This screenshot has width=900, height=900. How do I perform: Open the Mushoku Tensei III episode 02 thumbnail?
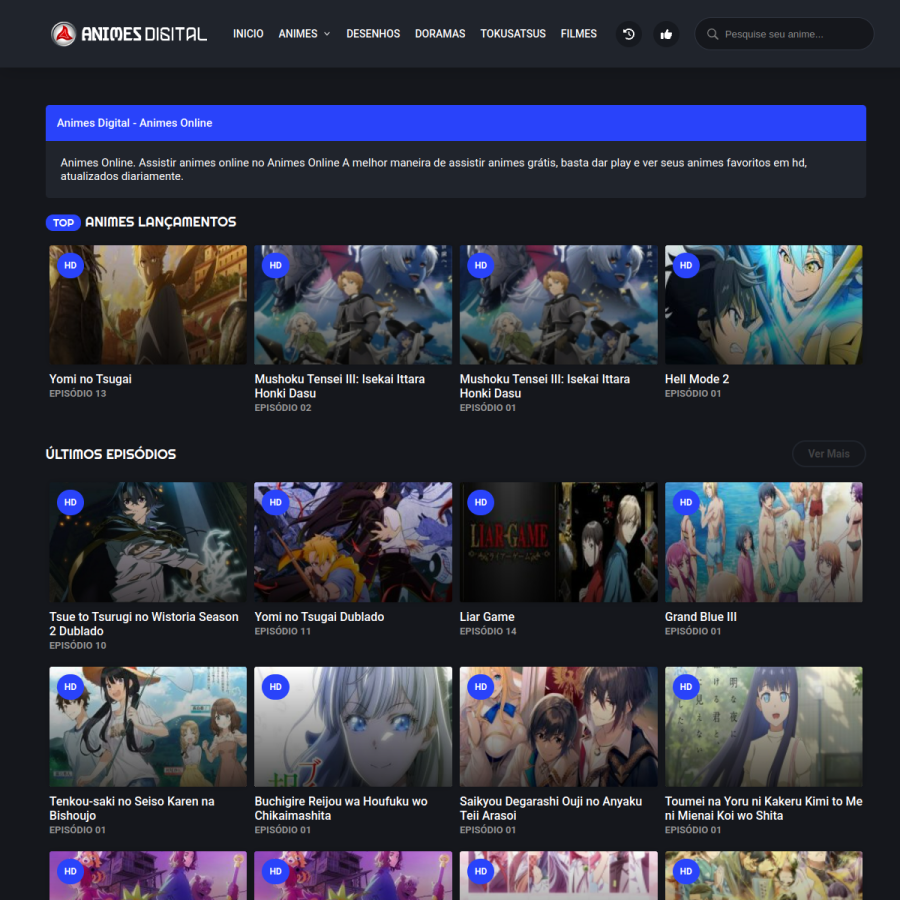353,305
